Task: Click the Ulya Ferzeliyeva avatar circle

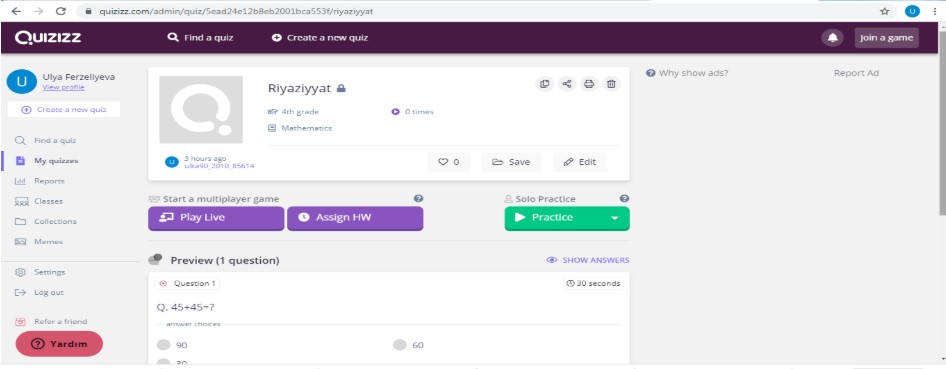Action: tap(22, 82)
